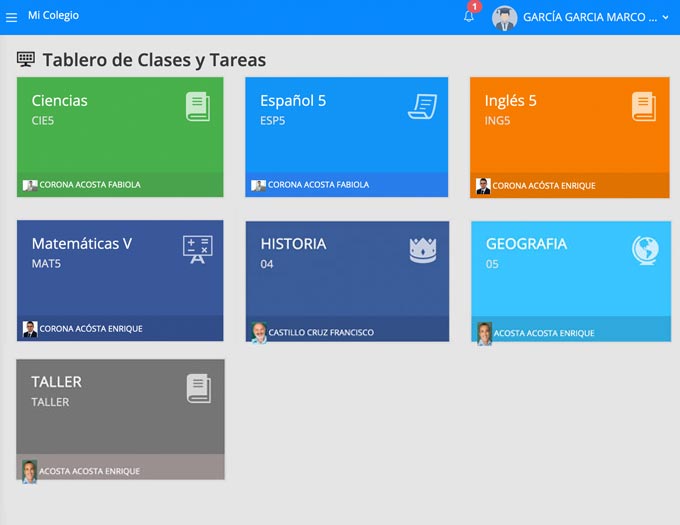Open the HISTORIA class title
The width and height of the screenshot is (680, 525).
pos(294,244)
